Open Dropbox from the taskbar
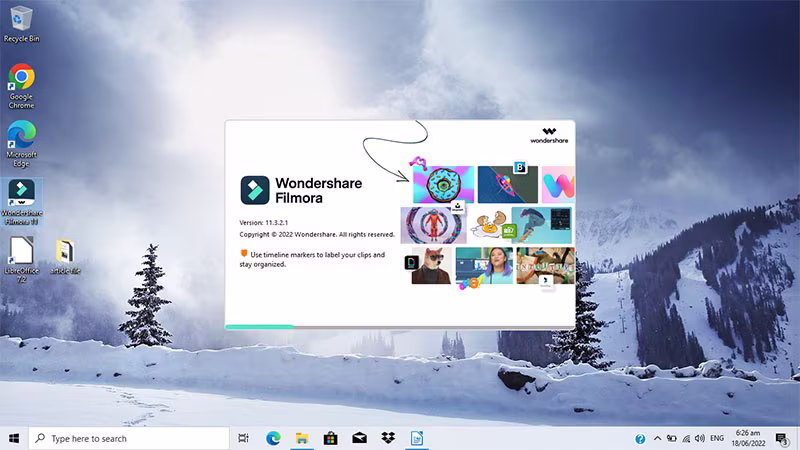Screen dimensions: 800x450 tap(388, 438)
